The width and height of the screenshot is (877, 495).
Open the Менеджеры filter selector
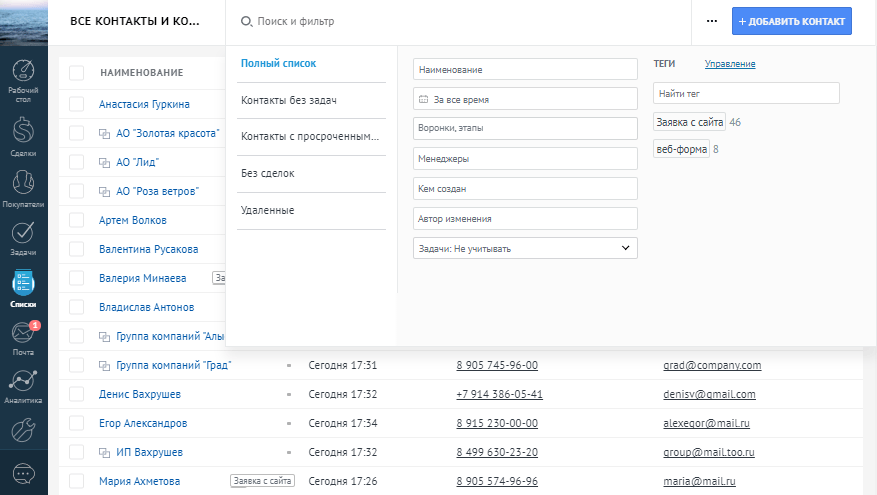525,158
